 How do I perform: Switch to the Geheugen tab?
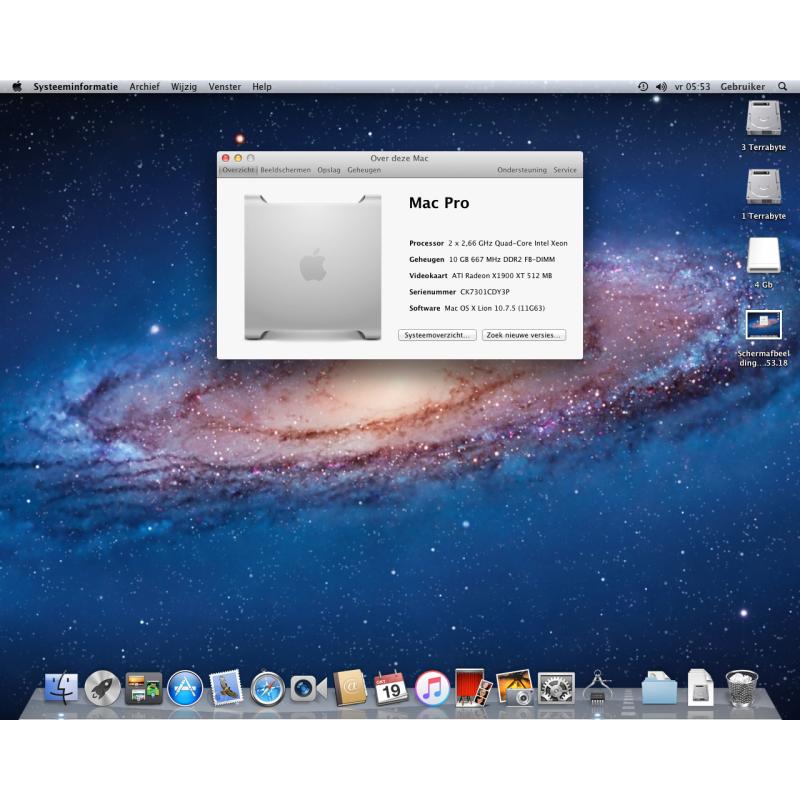tap(364, 170)
